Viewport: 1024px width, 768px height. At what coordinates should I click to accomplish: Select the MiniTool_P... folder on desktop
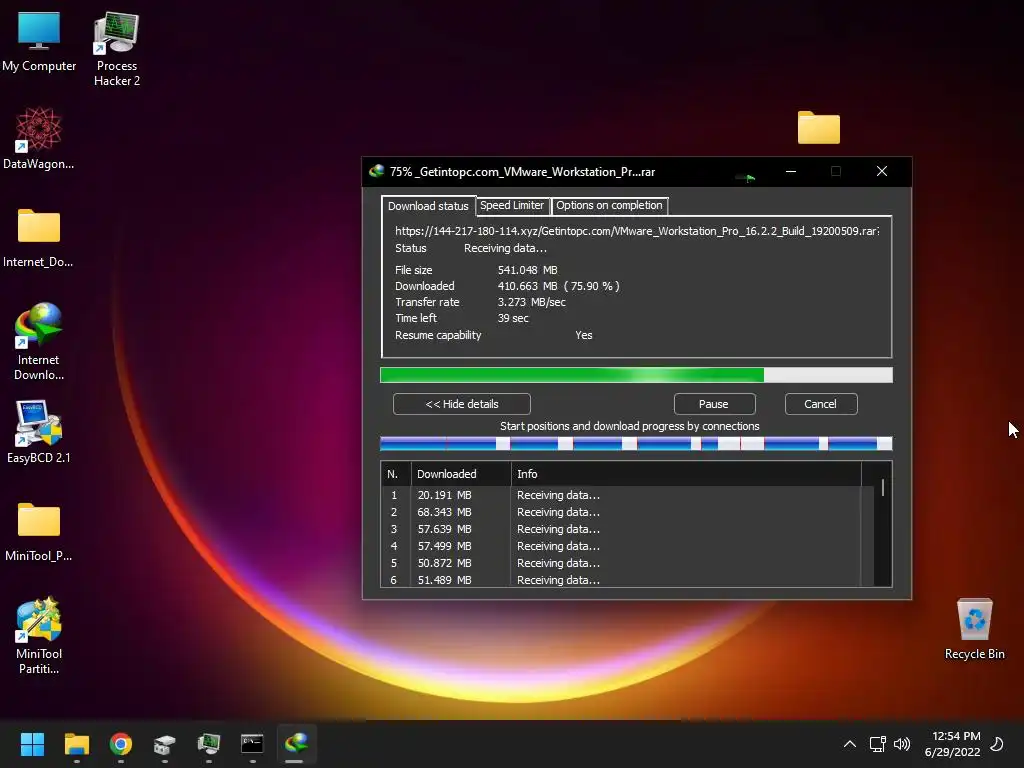pyautogui.click(x=39, y=532)
